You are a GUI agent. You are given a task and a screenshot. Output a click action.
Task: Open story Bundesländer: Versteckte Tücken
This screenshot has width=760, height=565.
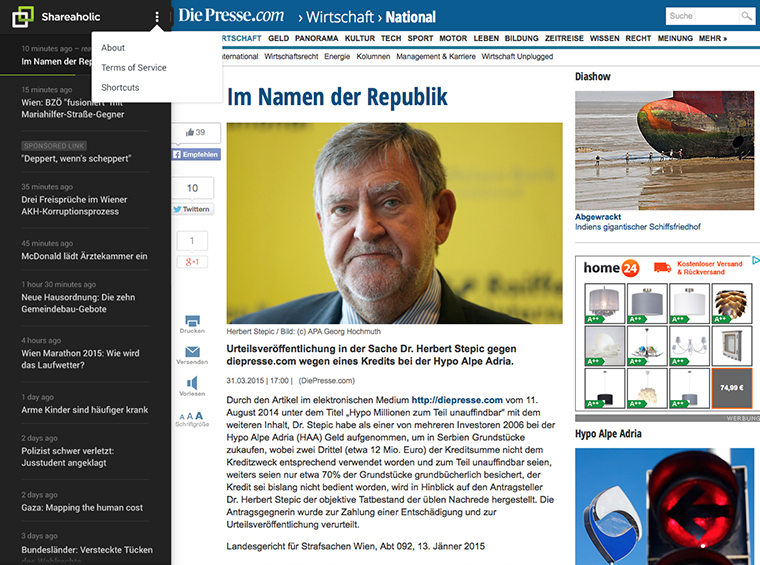click(x=87, y=549)
